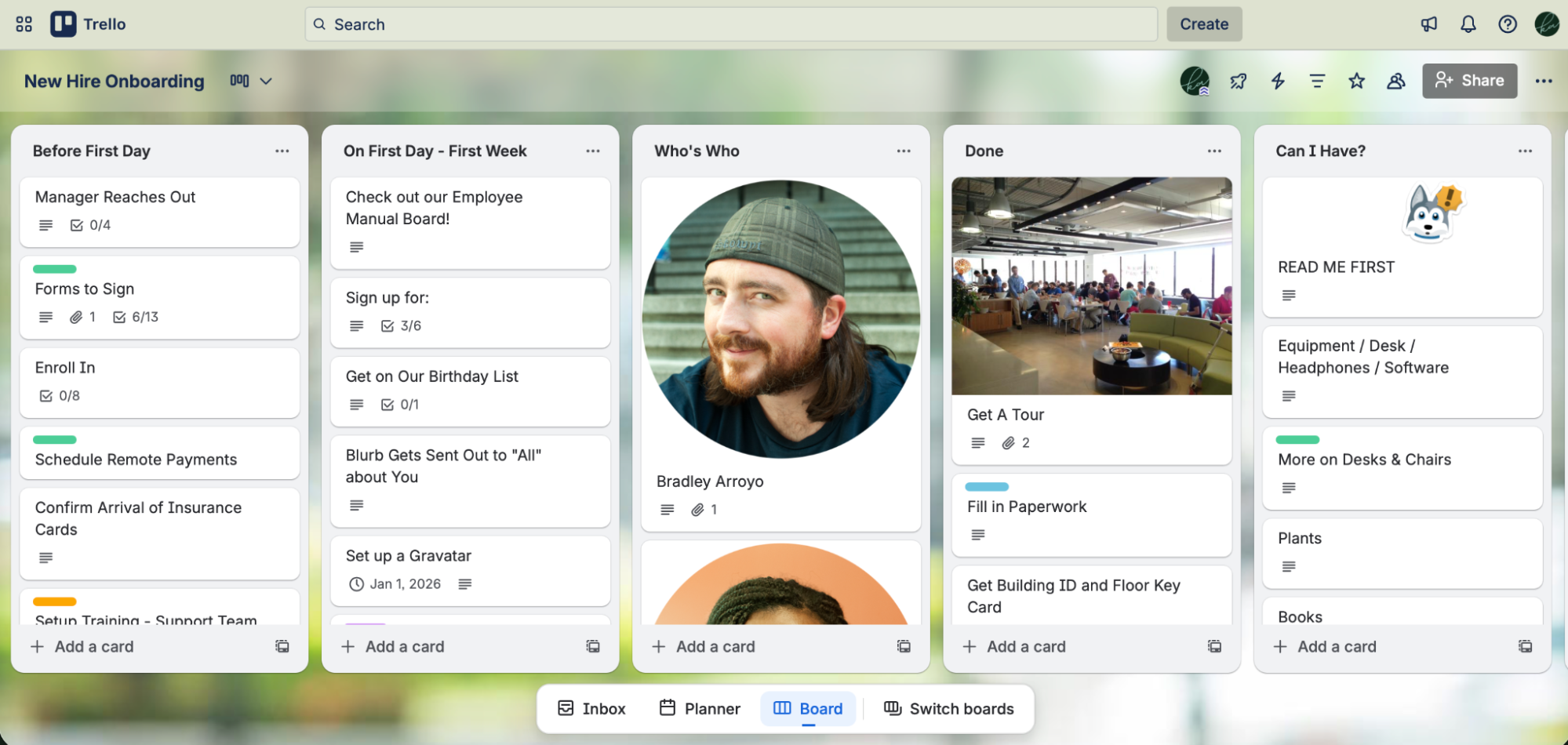Expand the board view switcher chevron
This screenshot has height=745, width=1568.
click(x=266, y=81)
